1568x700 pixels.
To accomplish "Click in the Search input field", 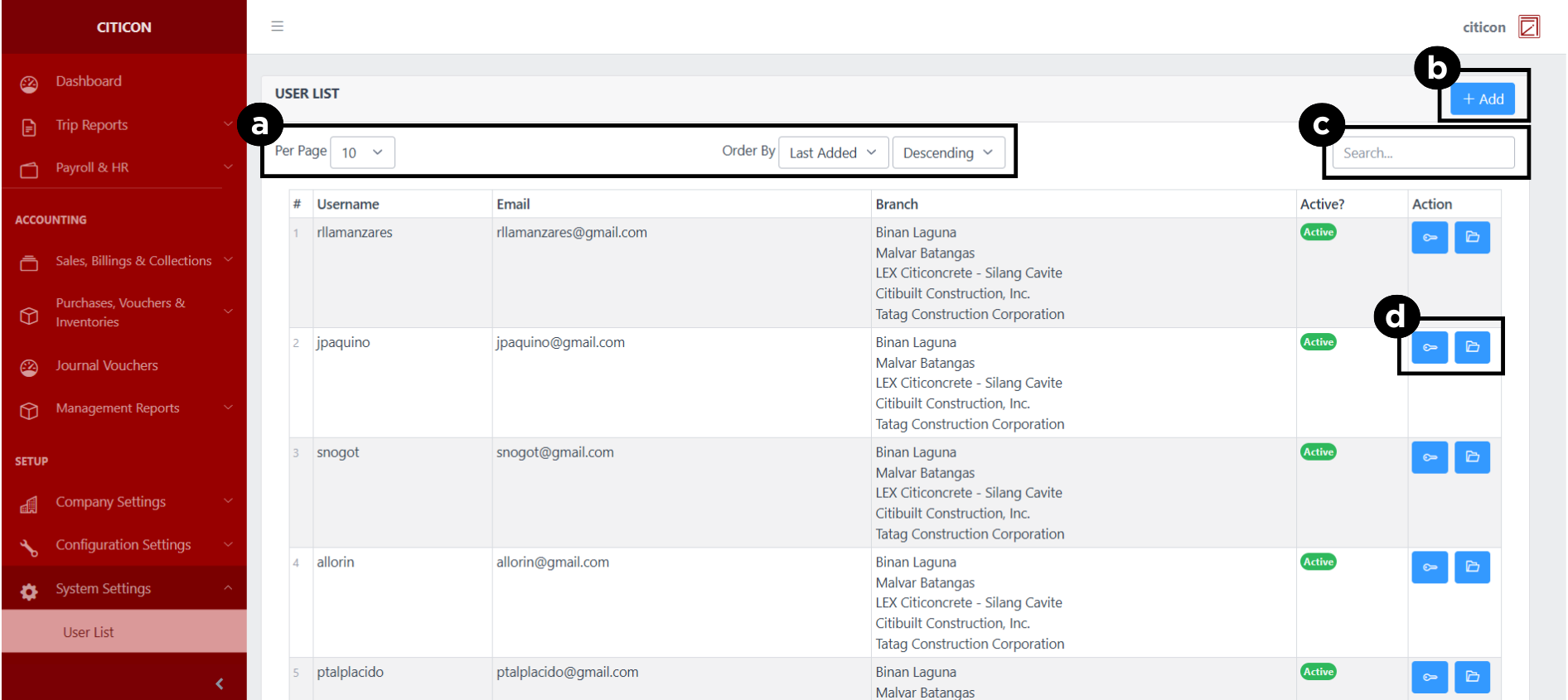I will tap(1423, 152).
